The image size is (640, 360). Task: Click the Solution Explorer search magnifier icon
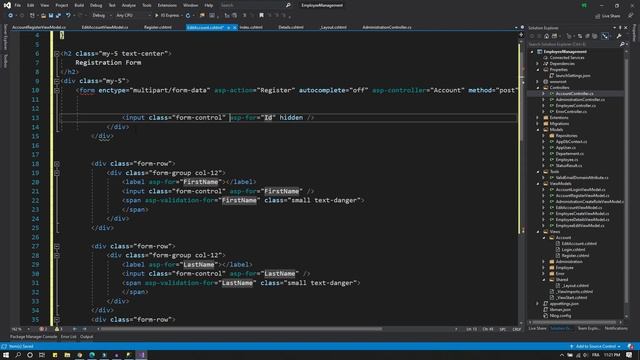622,44
